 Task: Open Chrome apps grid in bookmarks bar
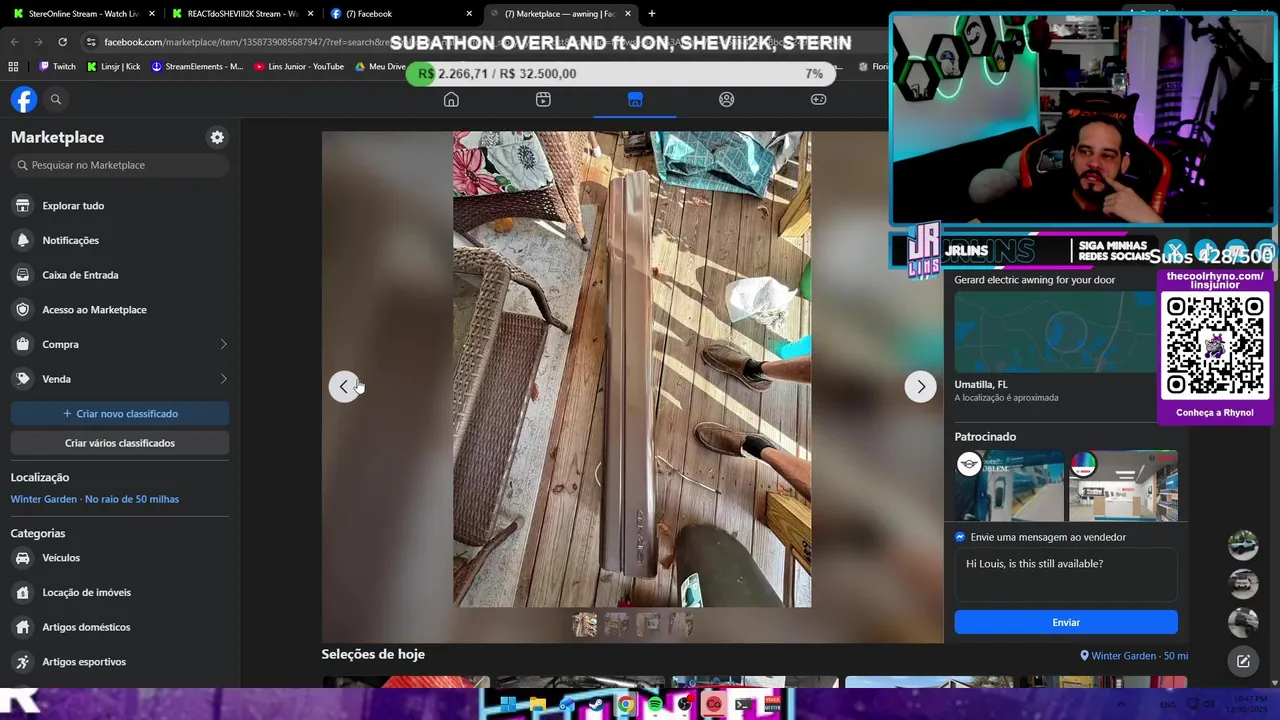[x=13, y=66]
